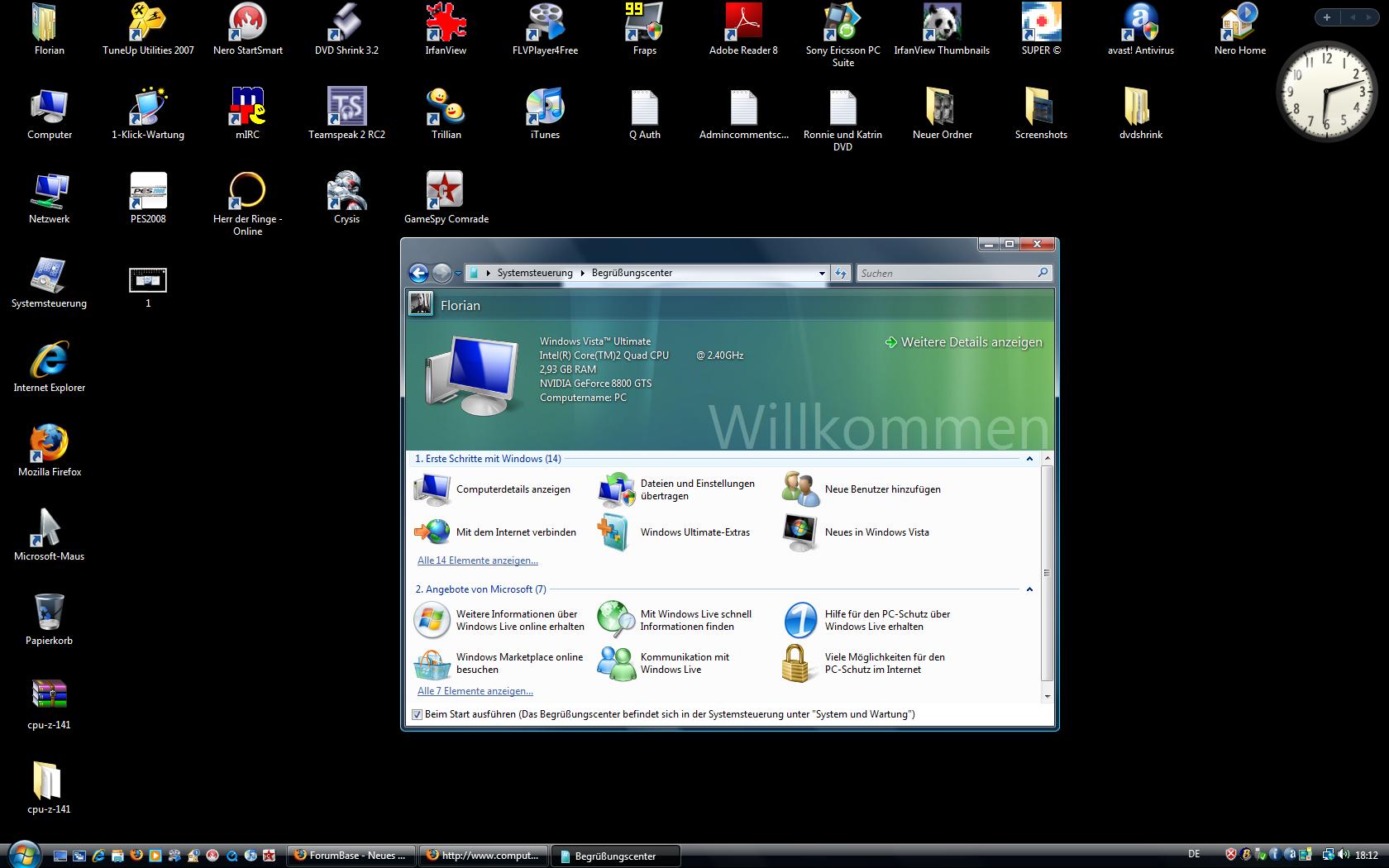This screenshot has width=1389, height=868.
Task: Switch to ForumBase Firefox taskbar window
Action: tap(351, 856)
